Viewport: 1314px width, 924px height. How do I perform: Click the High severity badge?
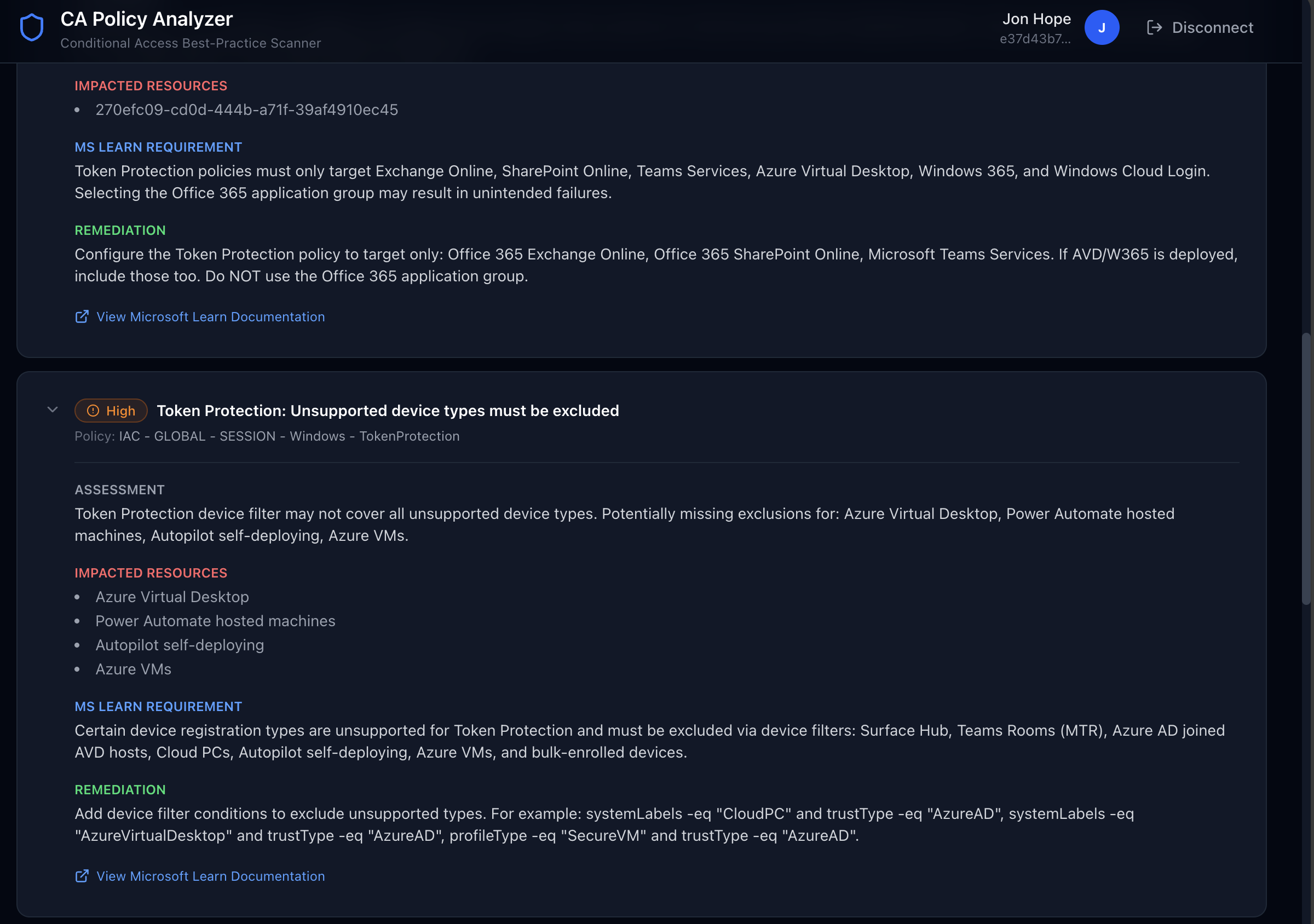(x=111, y=411)
